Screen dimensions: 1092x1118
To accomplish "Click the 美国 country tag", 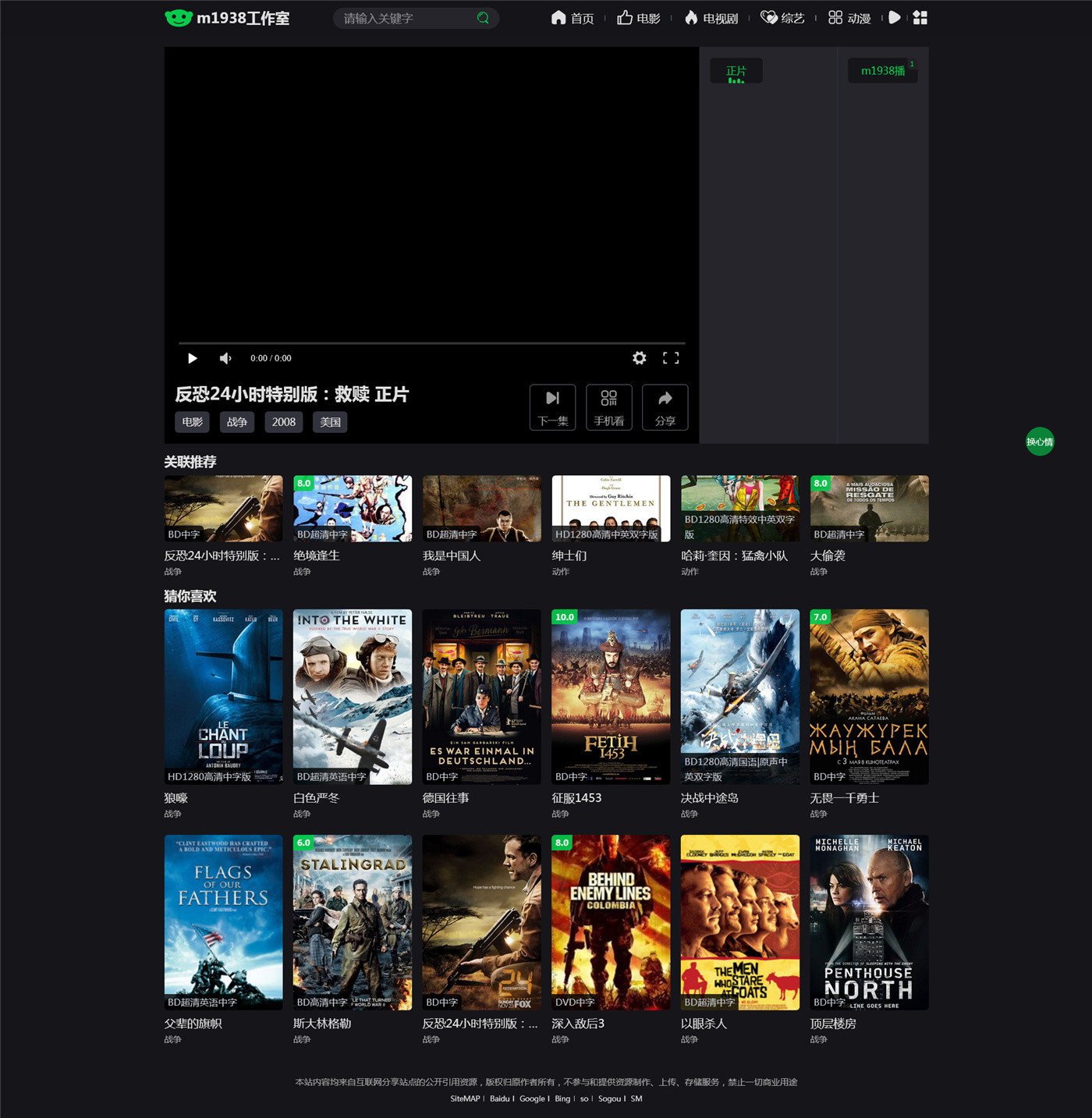I will pyautogui.click(x=331, y=422).
